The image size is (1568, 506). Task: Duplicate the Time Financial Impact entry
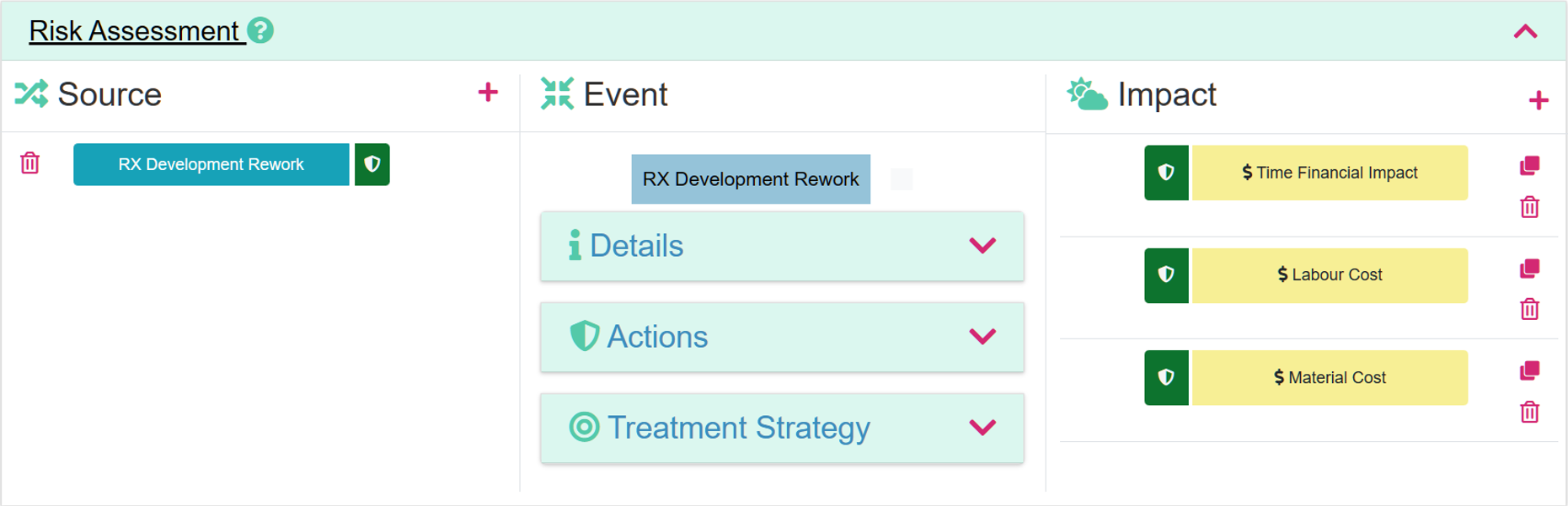[x=1529, y=166]
